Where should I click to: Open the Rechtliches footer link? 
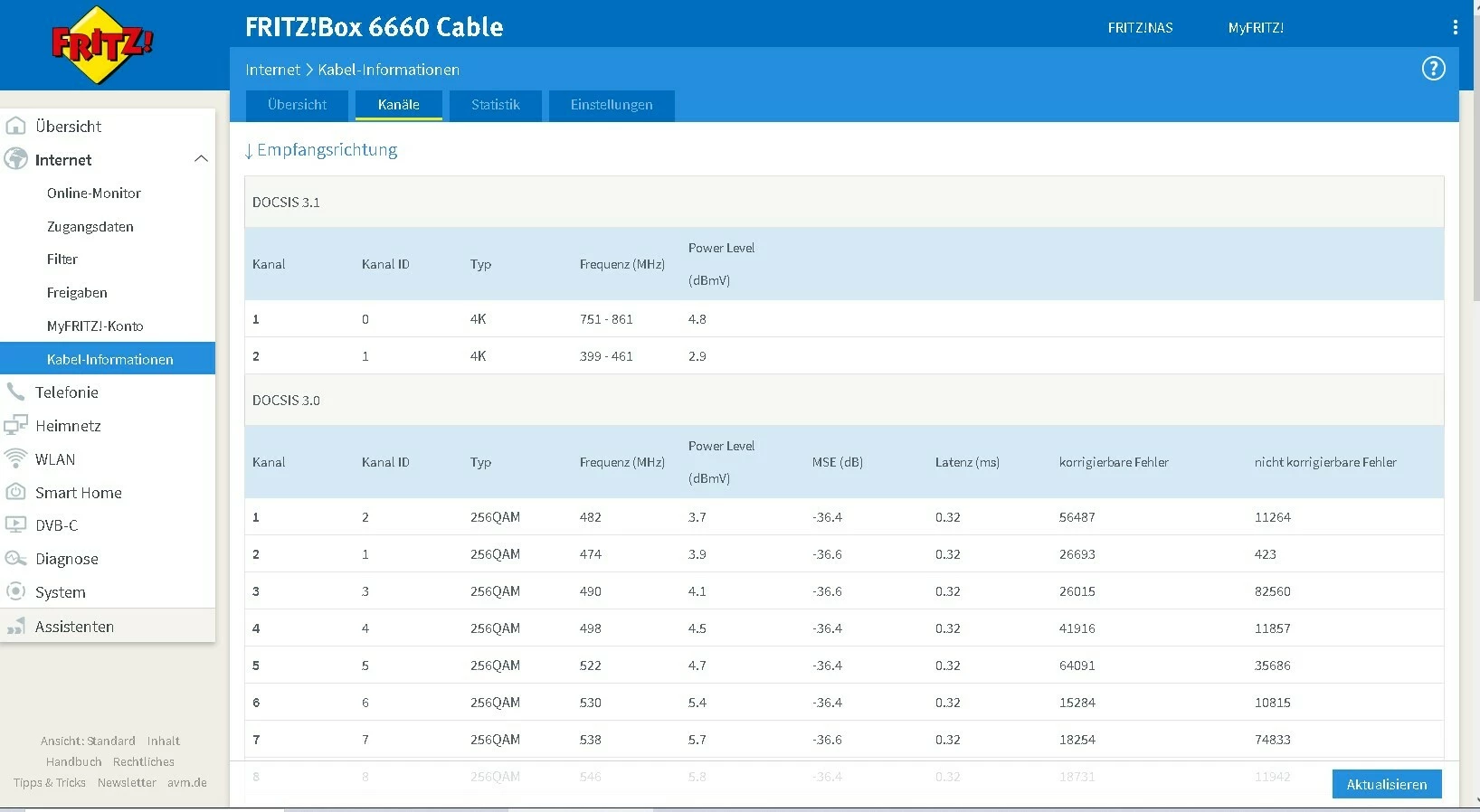coord(144,761)
